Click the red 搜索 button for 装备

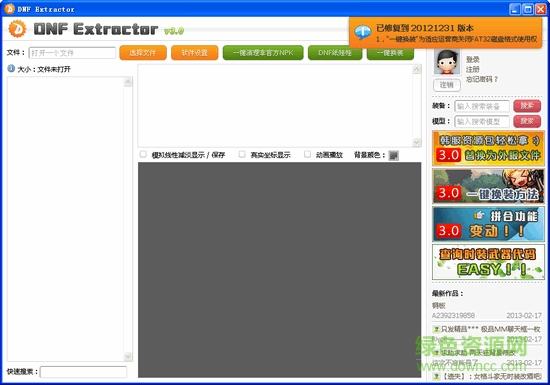pyautogui.click(x=527, y=106)
